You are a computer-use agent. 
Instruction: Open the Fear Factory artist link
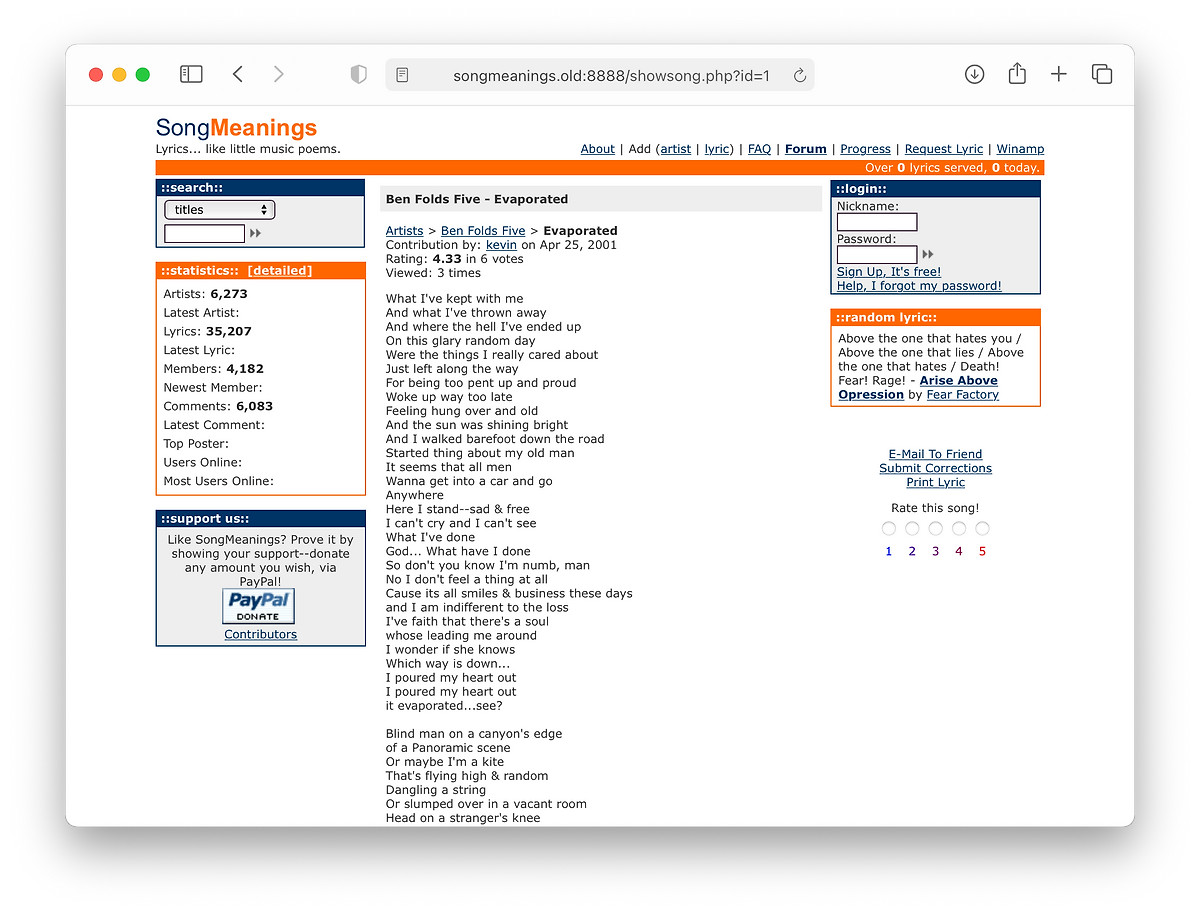(x=963, y=395)
